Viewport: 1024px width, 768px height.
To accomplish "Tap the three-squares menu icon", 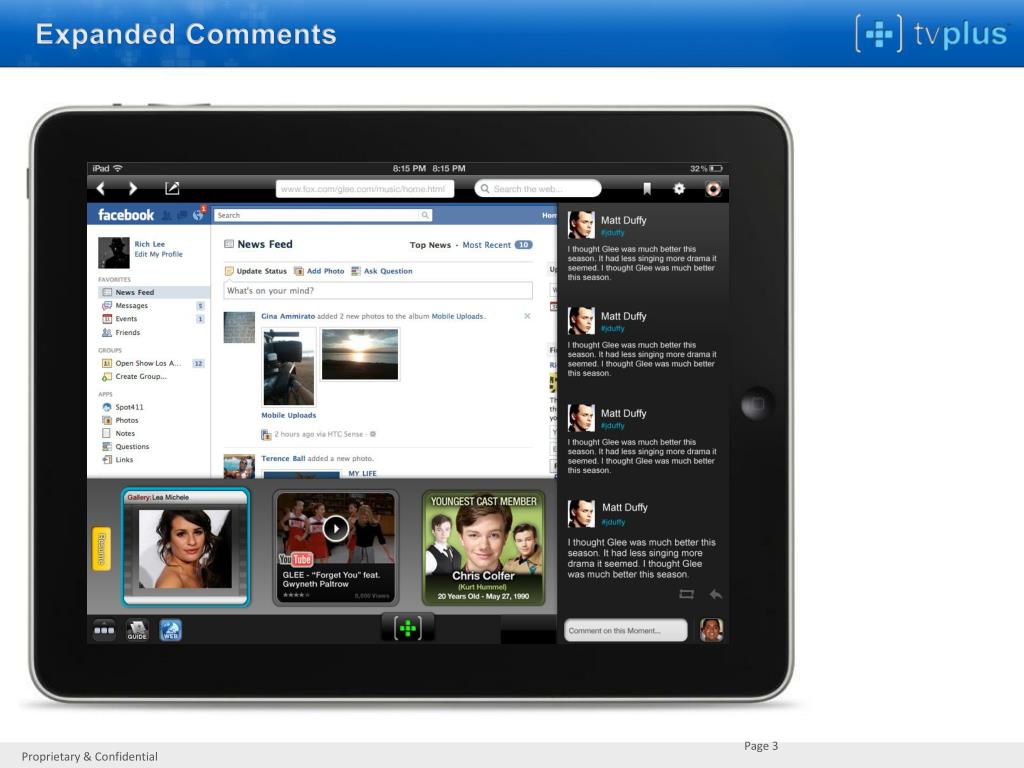I will coord(104,630).
